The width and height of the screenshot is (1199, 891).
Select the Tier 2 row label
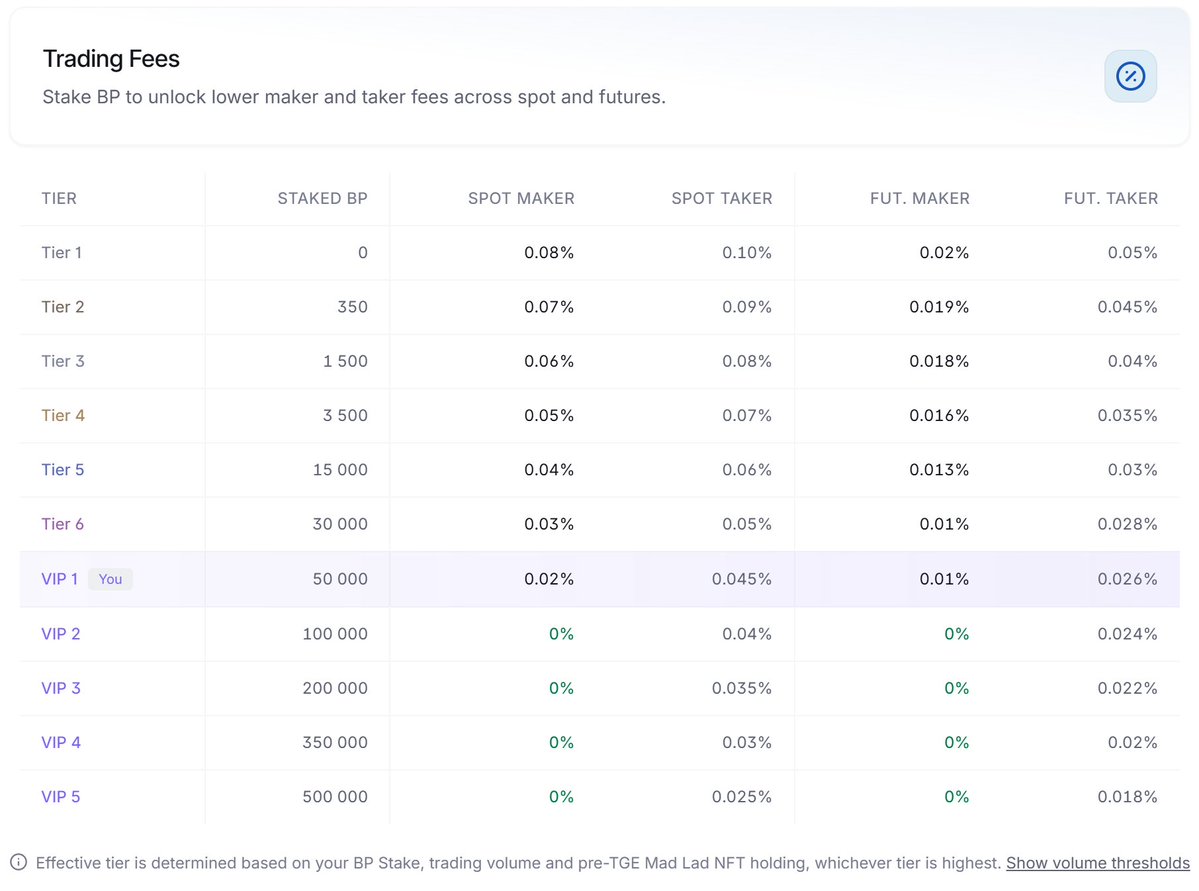[x=63, y=307]
